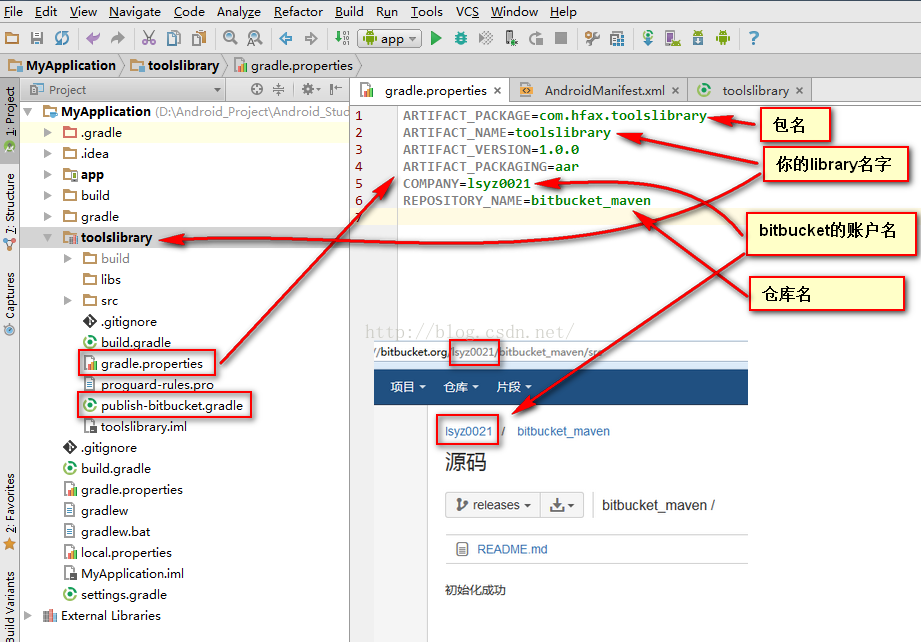
Task: Expand the app module node
Action: click(x=48, y=175)
